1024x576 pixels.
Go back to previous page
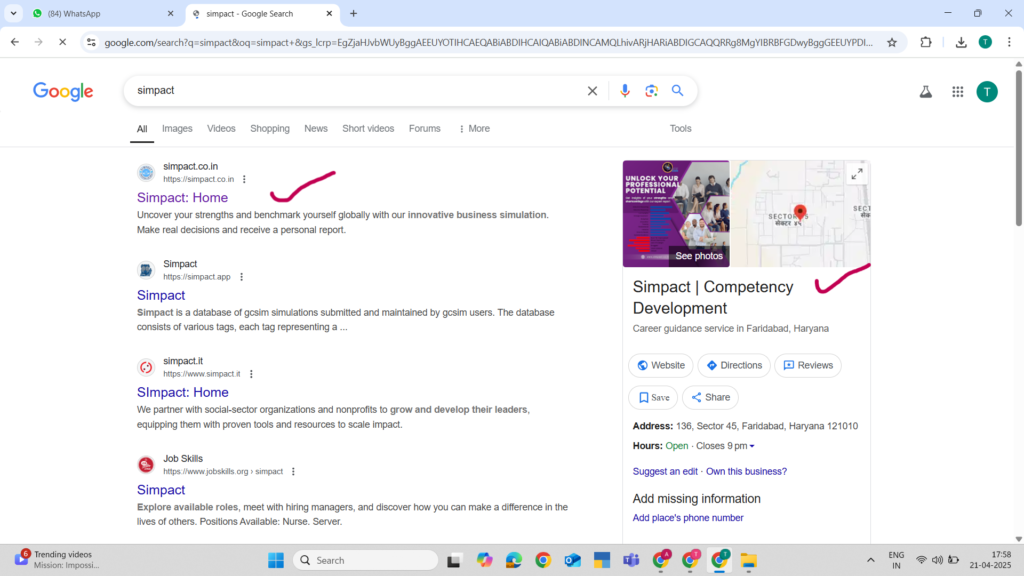(15, 42)
